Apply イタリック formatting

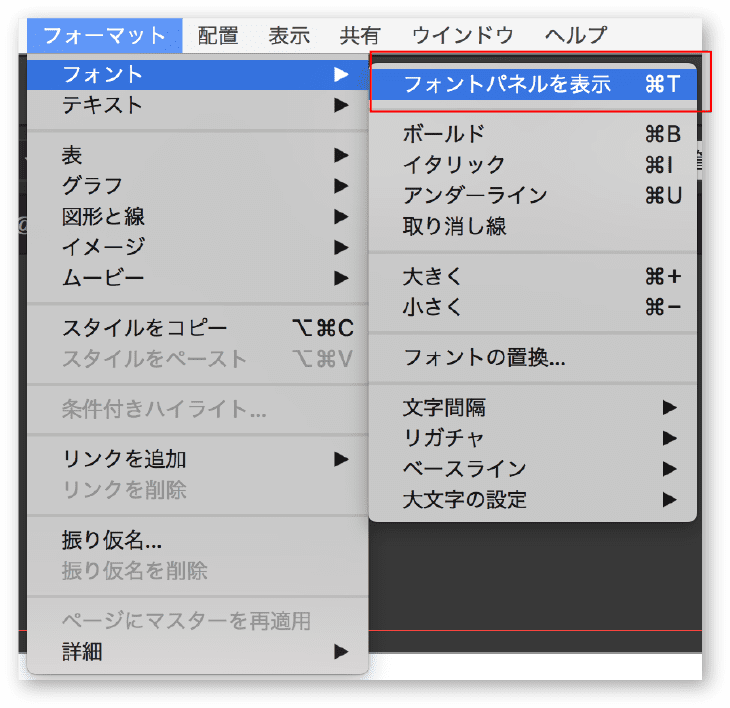(533, 165)
